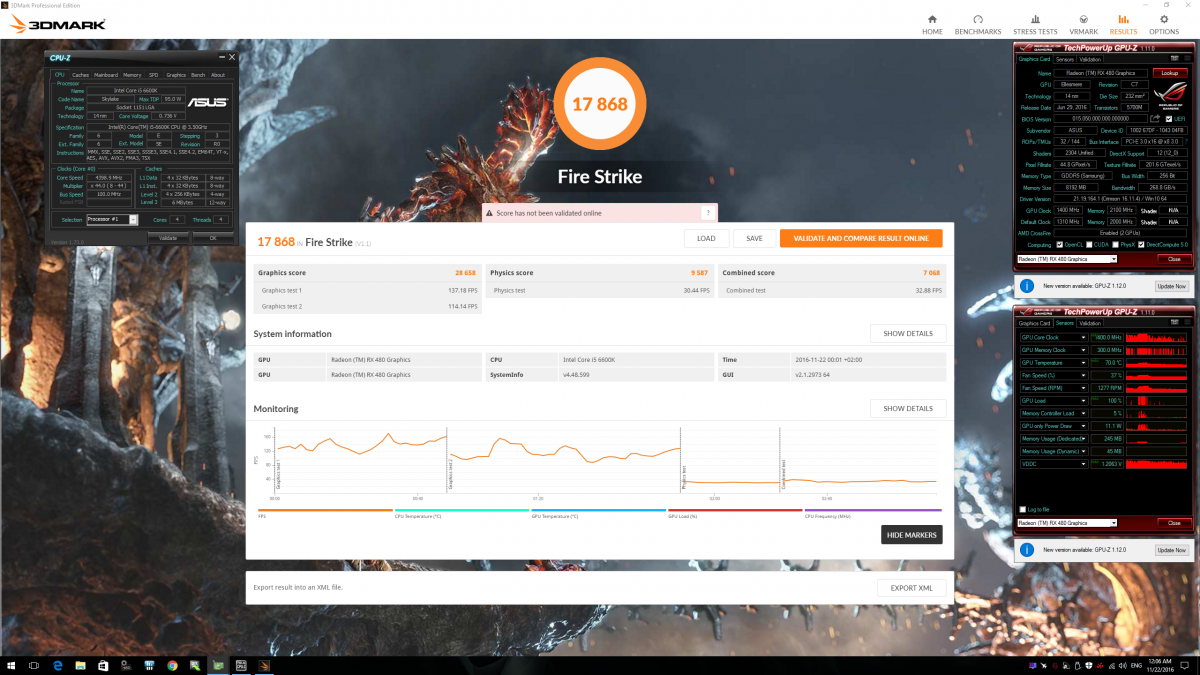The width and height of the screenshot is (1200, 675).
Task: Toggle the CUDA checkbox in GPU-Z
Action: [1087, 245]
